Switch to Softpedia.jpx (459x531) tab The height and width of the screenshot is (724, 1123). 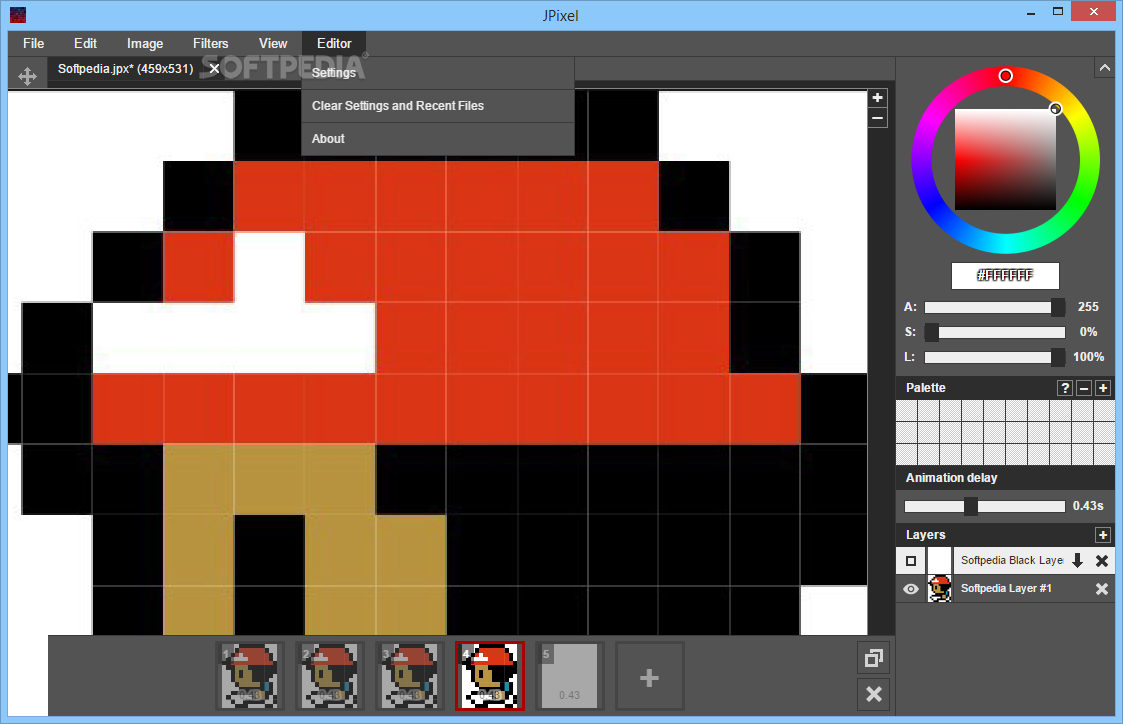pyautogui.click(x=125, y=69)
